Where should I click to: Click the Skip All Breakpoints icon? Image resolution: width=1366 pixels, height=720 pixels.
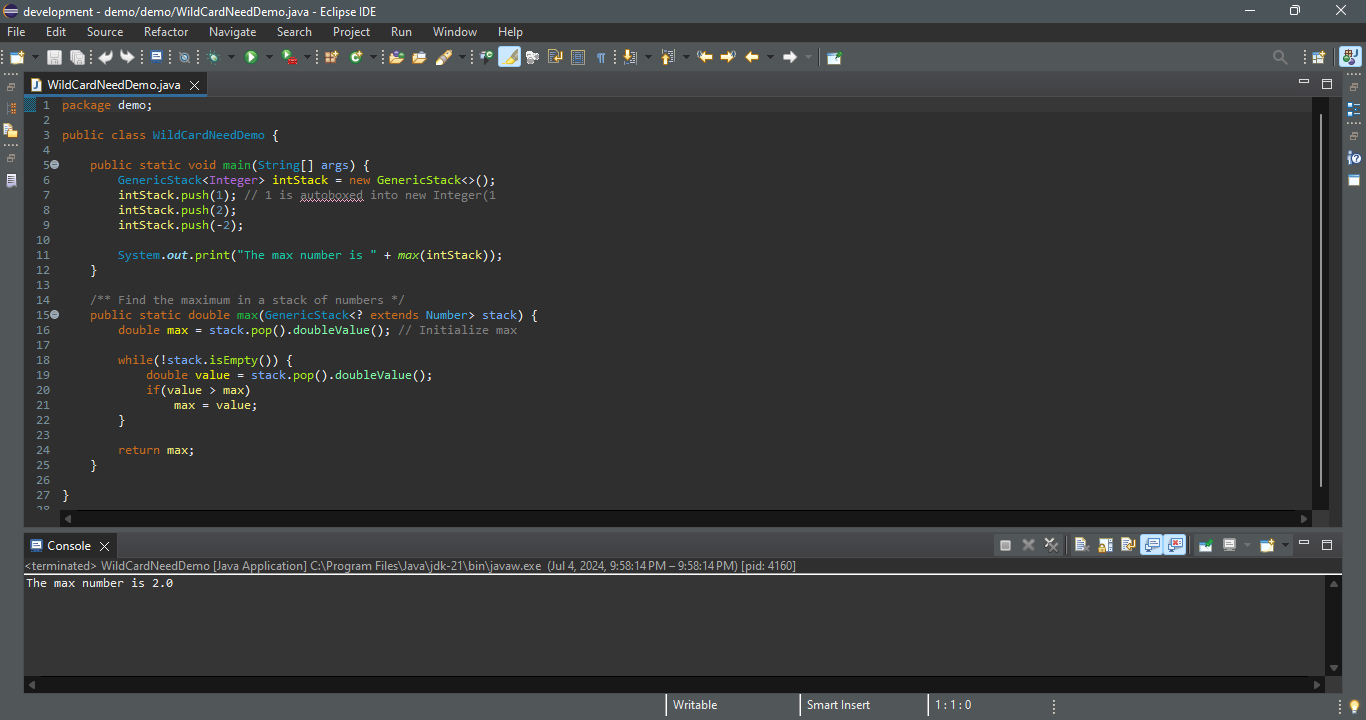tap(184, 57)
